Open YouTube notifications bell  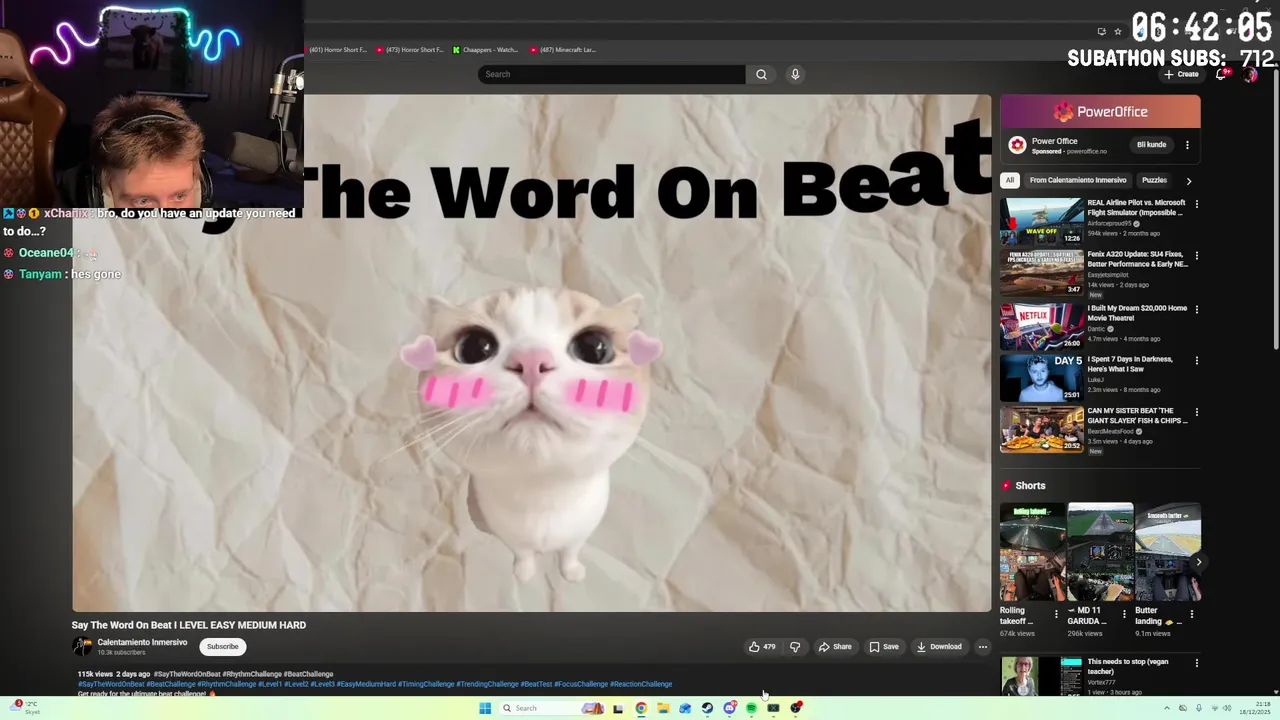1221,74
